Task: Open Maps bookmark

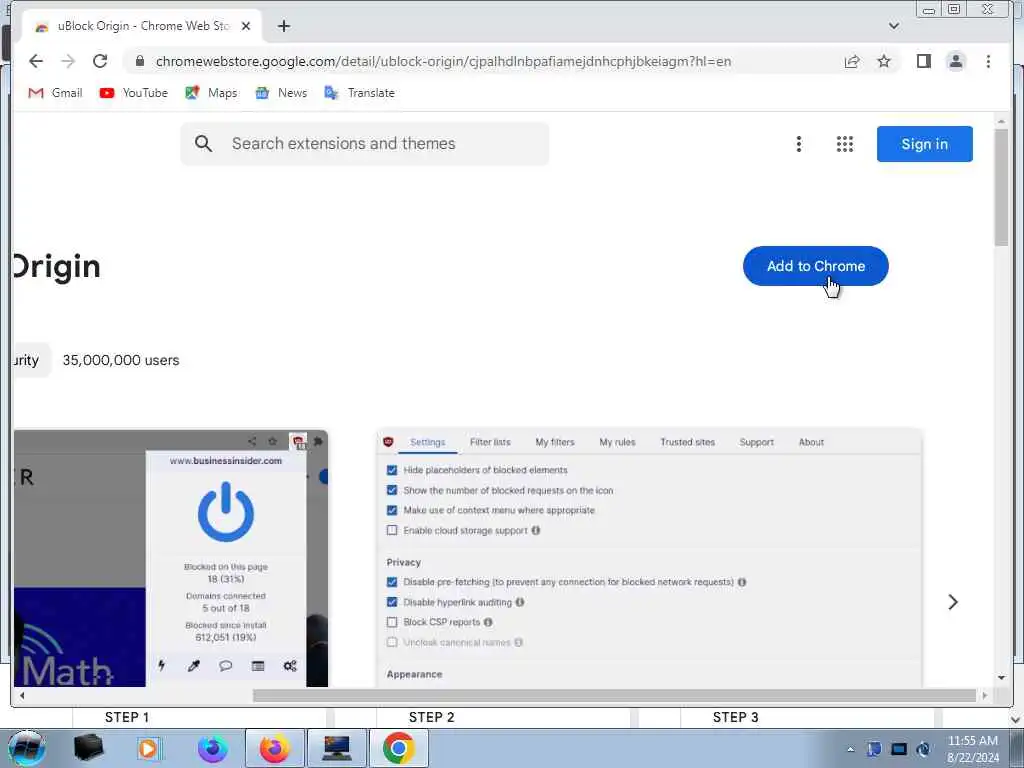Action: click(211, 93)
